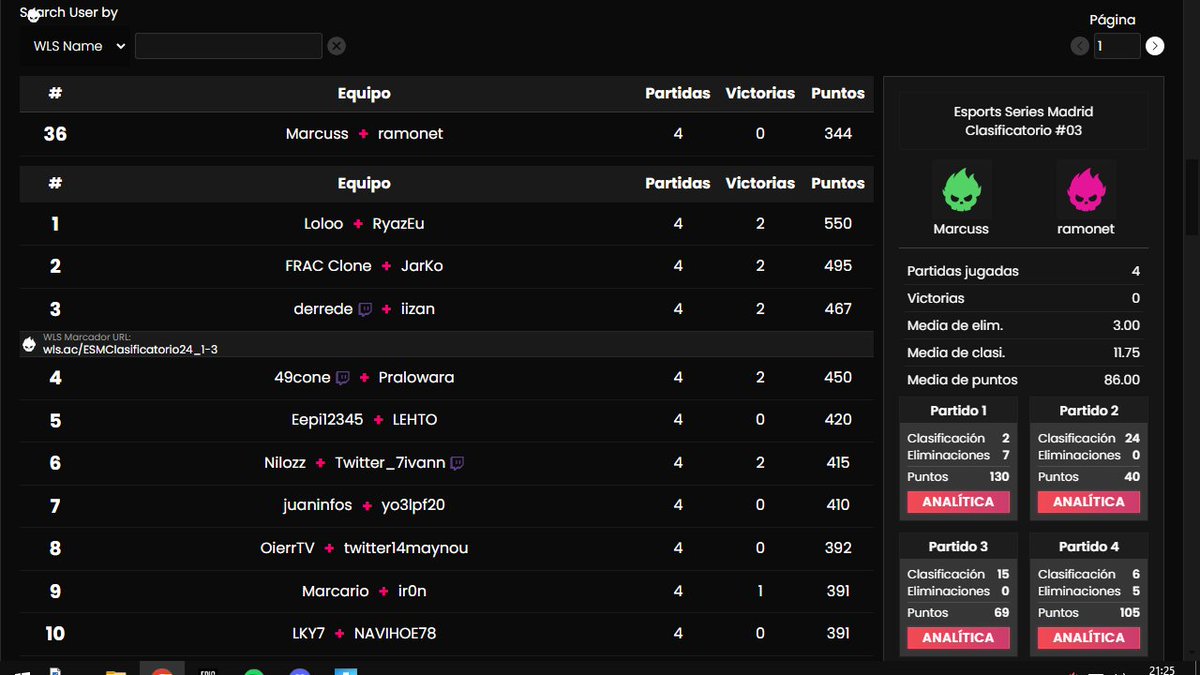Click ramonet pink skull avatar
Viewport: 1200px width, 675px height.
click(x=1086, y=189)
